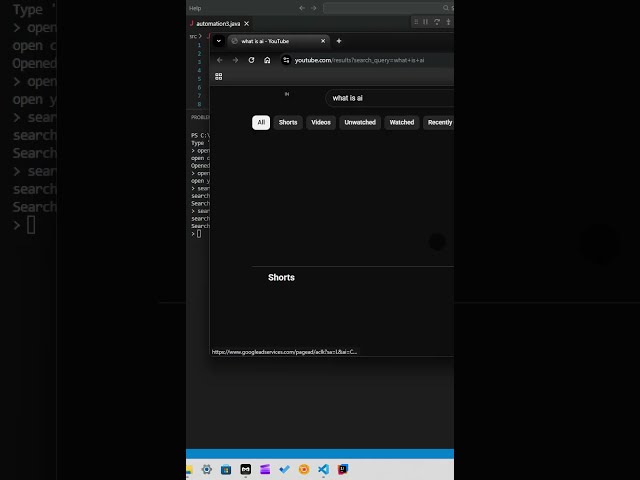This screenshot has height=480, width=640.
Task: Switch to the automation3.java editor tab
Action: point(218,24)
